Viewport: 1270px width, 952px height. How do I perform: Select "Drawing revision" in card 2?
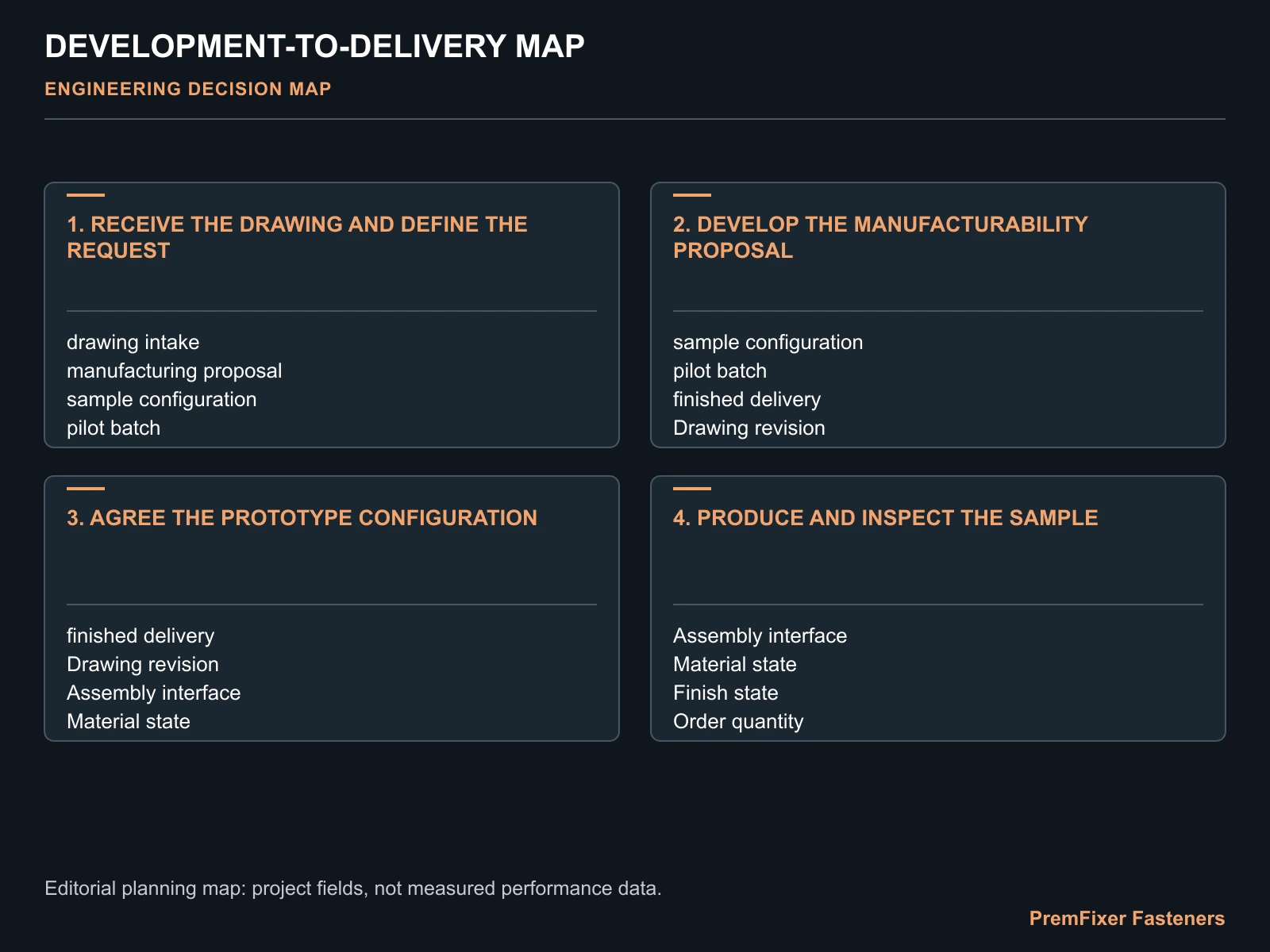click(749, 428)
